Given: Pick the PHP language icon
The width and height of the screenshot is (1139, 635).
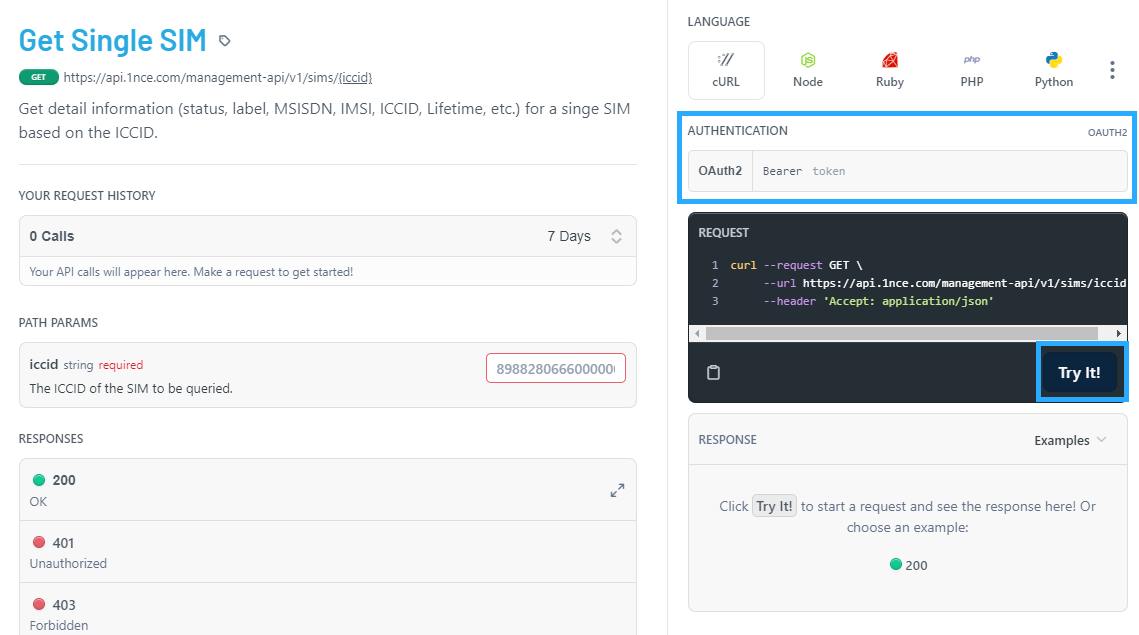Looking at the screenshot, I should (x=971, y=61).
